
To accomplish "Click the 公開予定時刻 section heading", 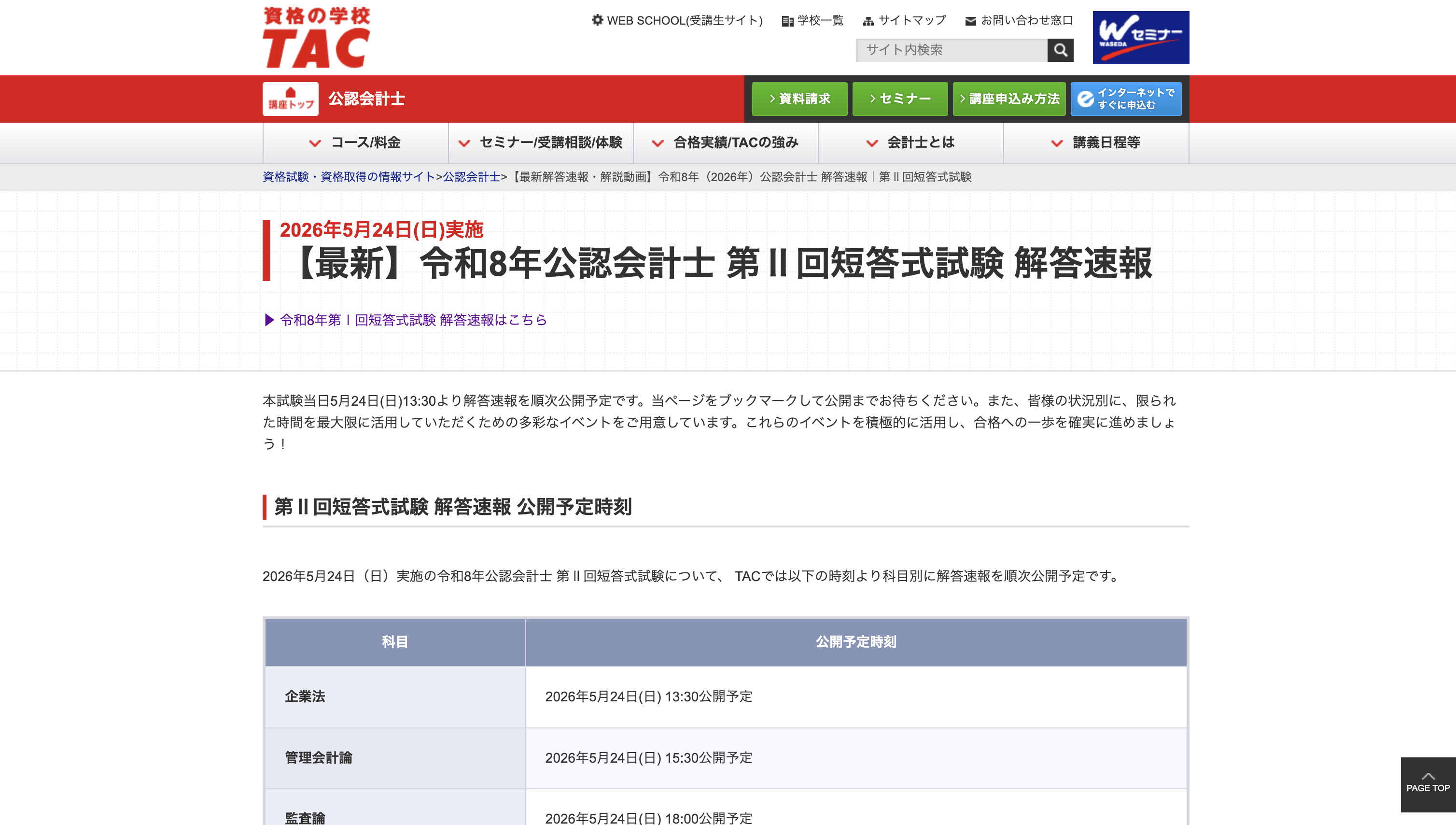I will tap(453, 507).
